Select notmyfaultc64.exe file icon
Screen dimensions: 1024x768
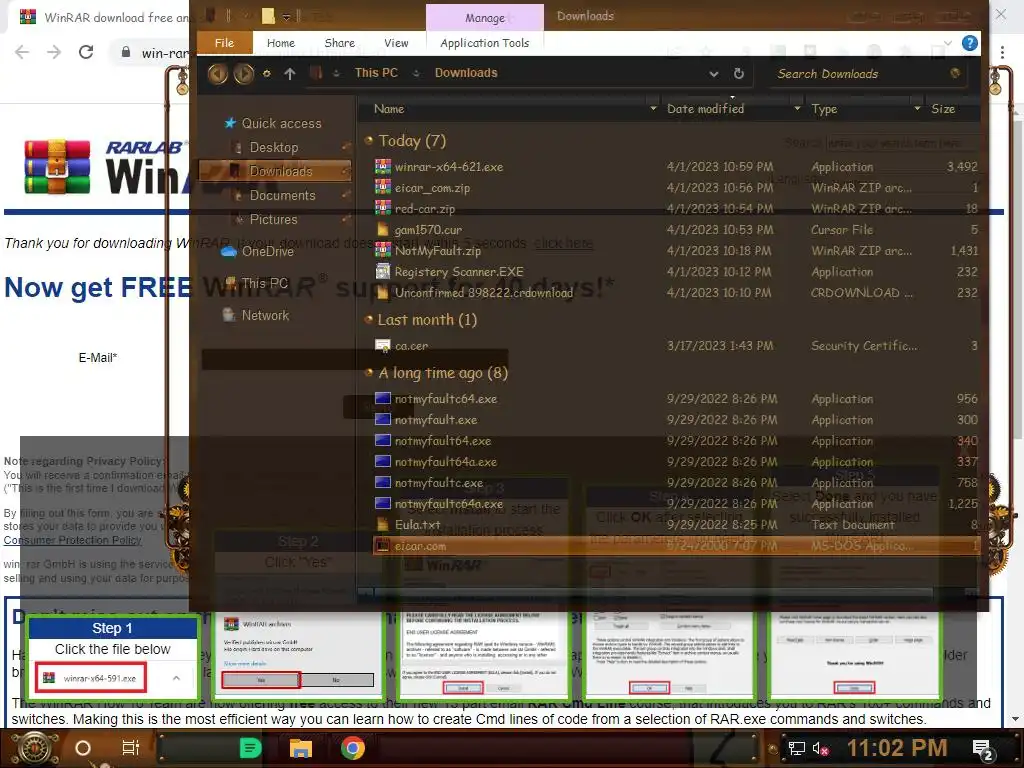383,398
